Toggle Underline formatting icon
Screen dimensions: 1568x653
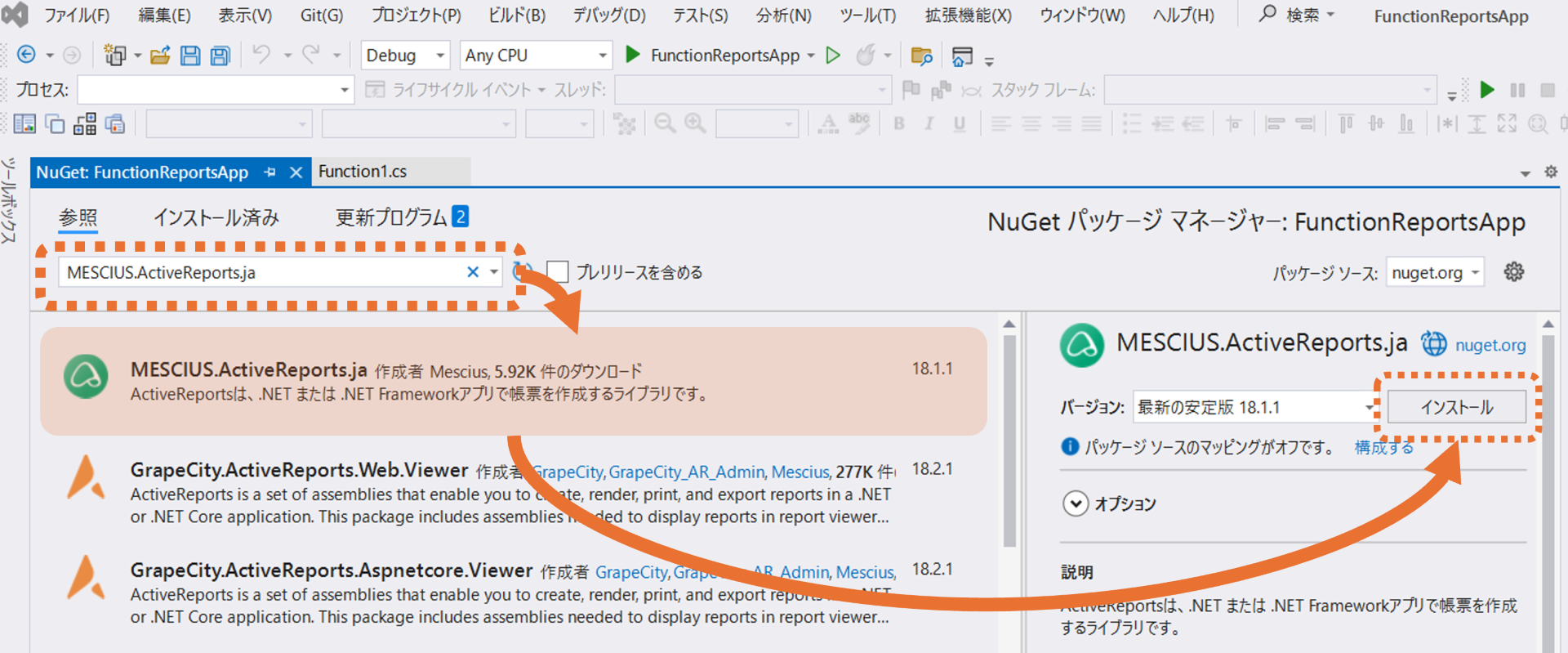point(960,123)
